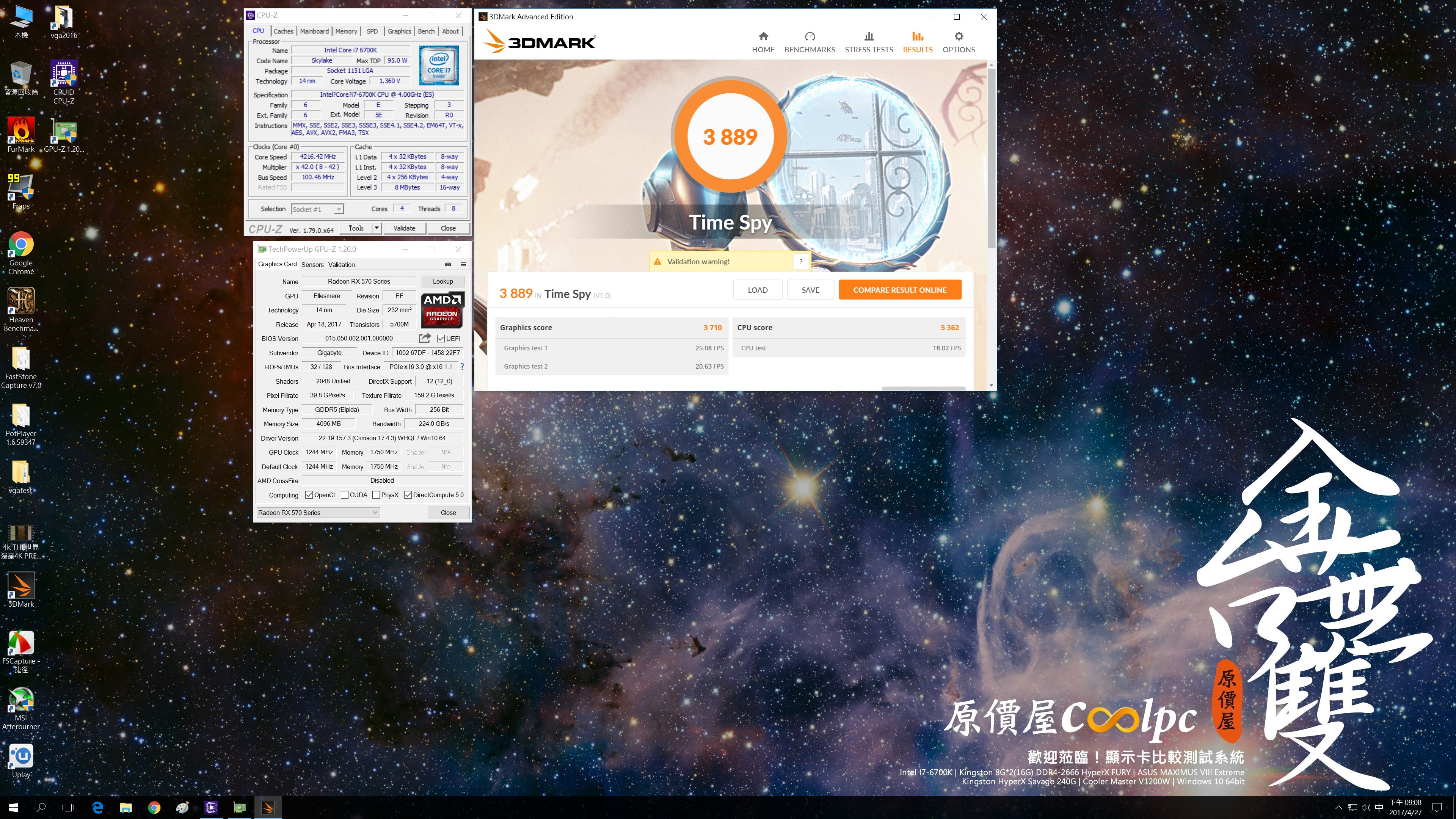
Task: Open Tools dropdown arrow in CPU-Z
Action: 377,228
